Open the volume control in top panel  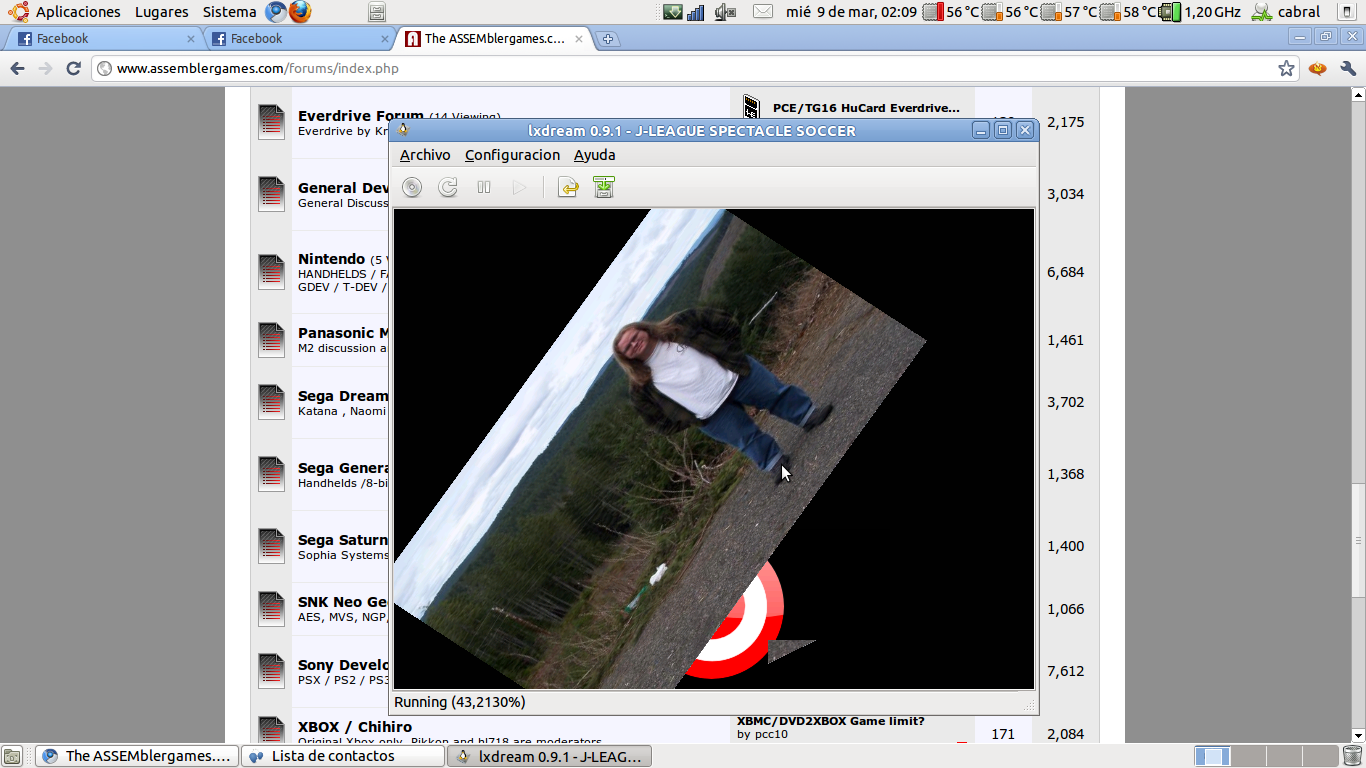726,12
